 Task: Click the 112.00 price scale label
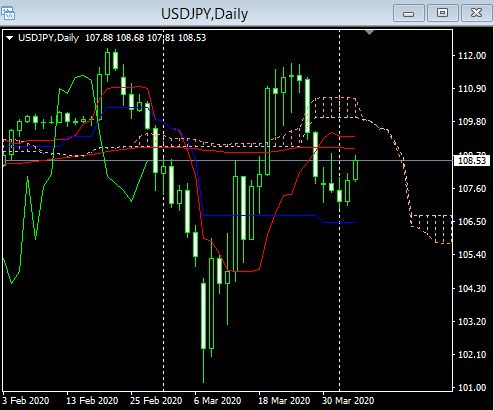[472, 55]
